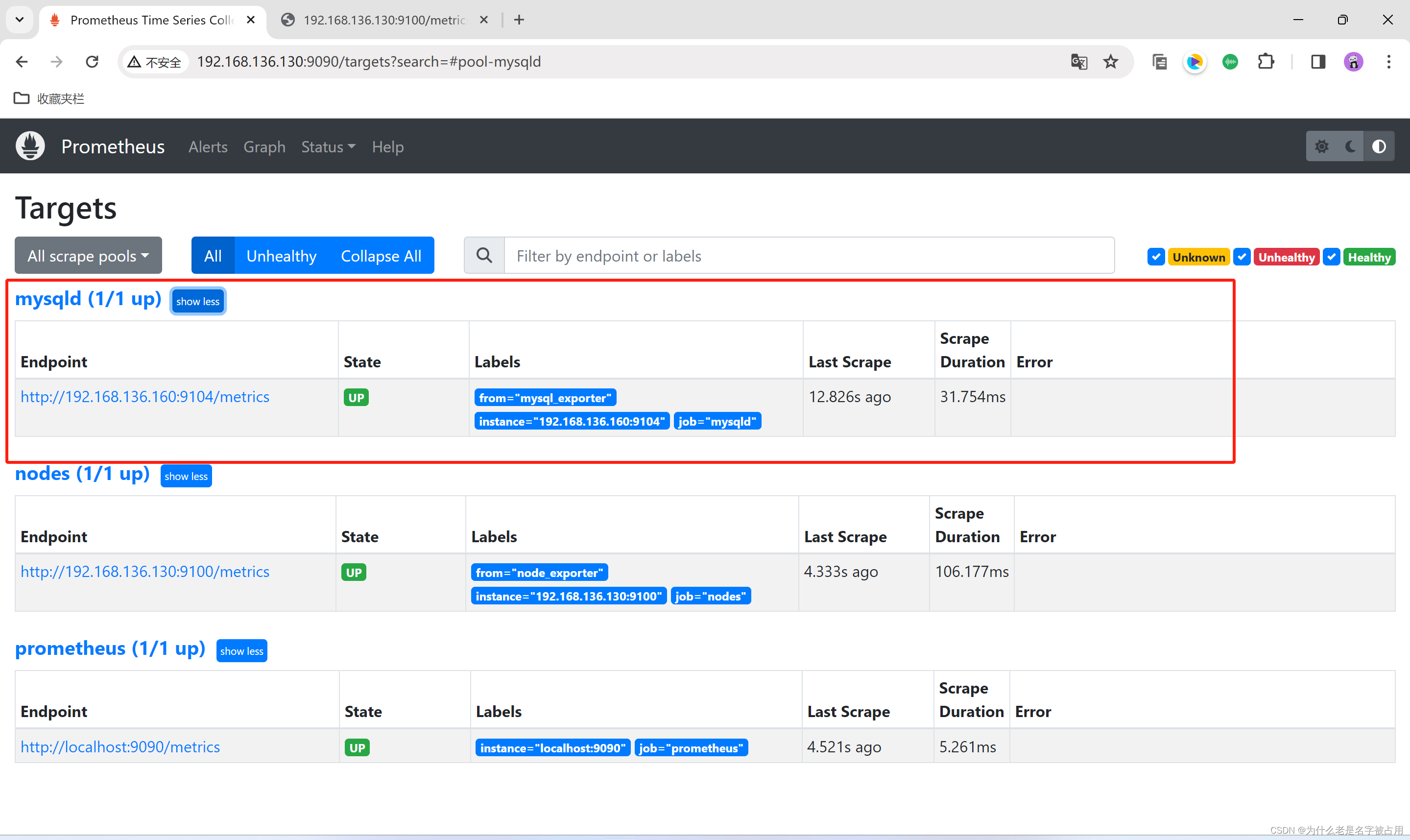
Task: Click the UP state badge for nodes
Action: [354, 572]
